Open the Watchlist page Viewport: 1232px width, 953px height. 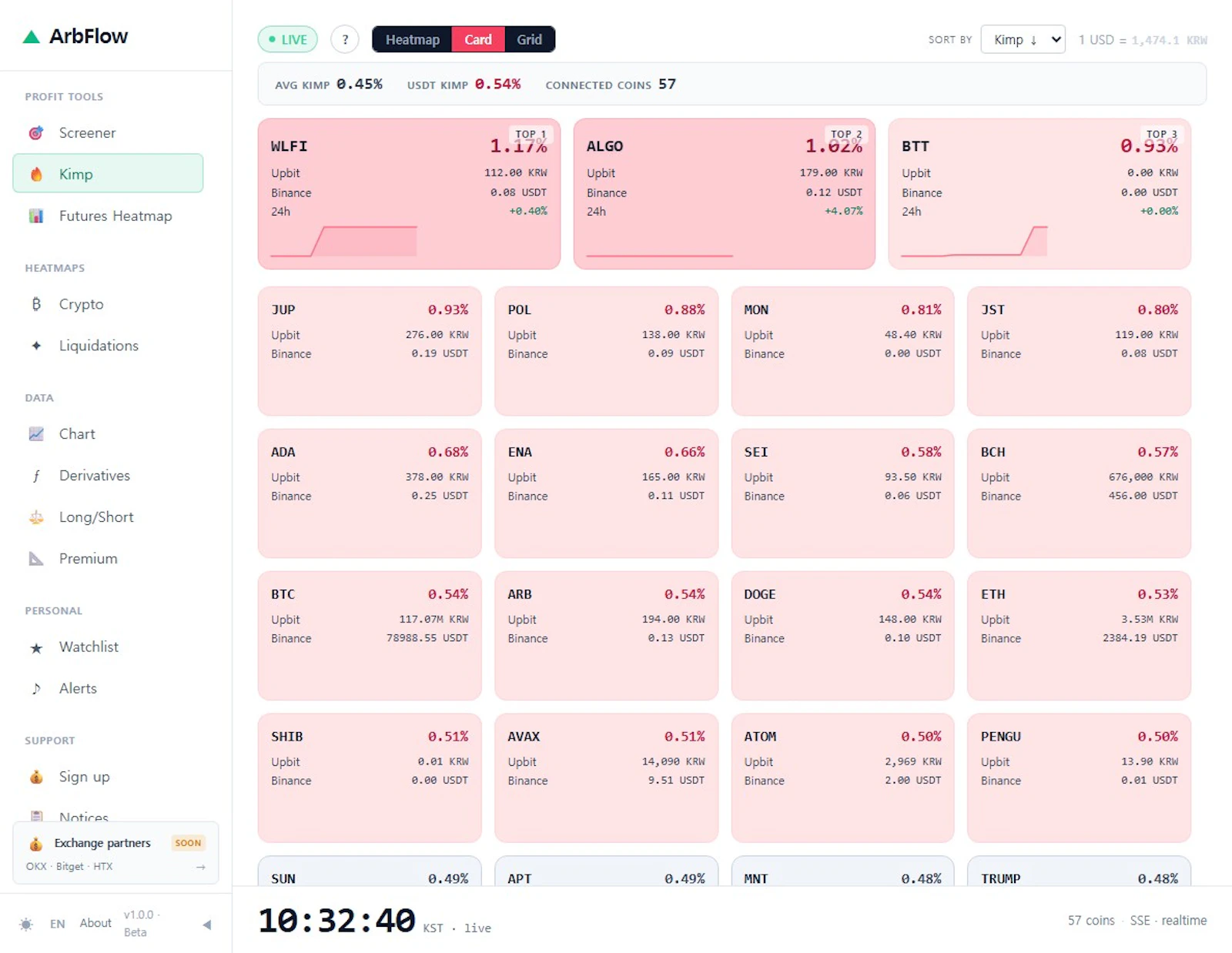[x=108, y=647]
